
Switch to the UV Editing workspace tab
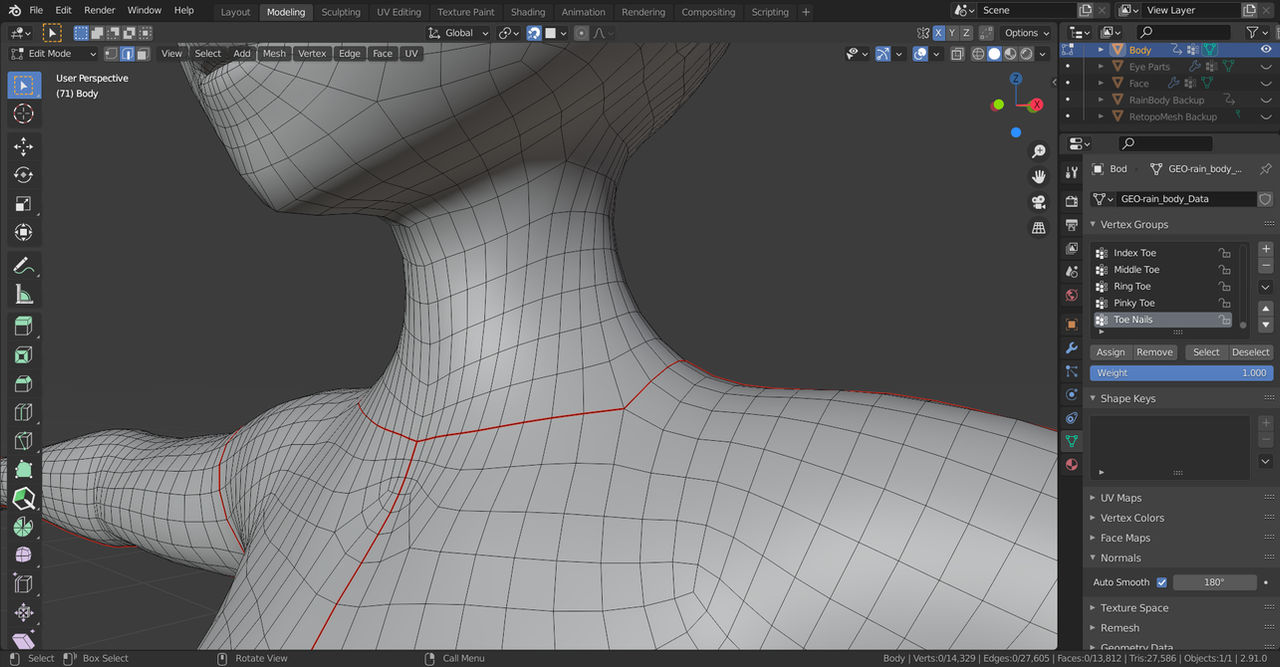pyautogui.click(x=399, y=12)
